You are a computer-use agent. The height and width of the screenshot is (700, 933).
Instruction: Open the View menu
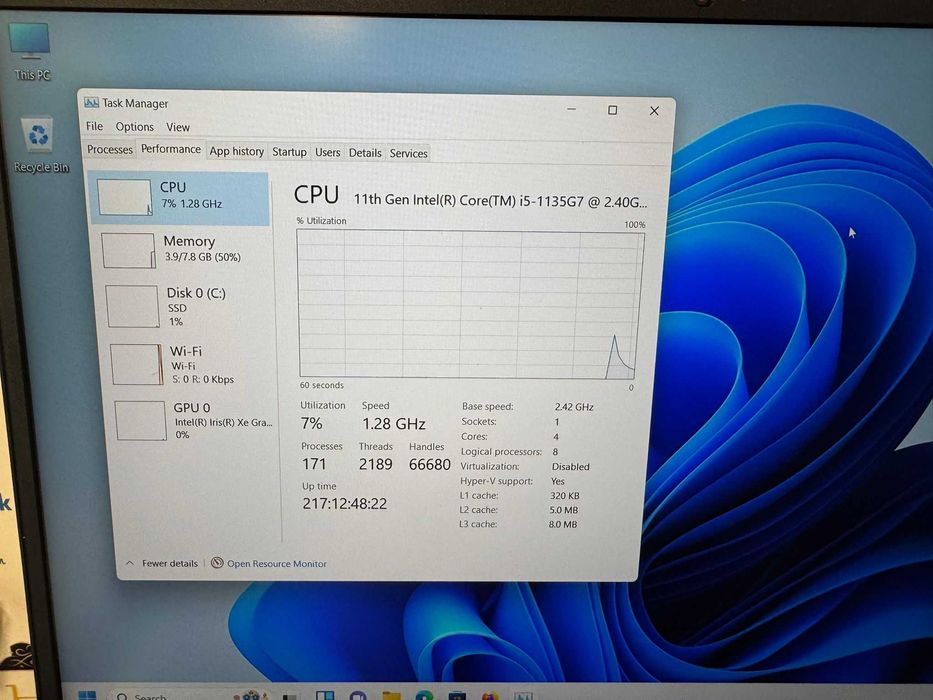(177, 127)
